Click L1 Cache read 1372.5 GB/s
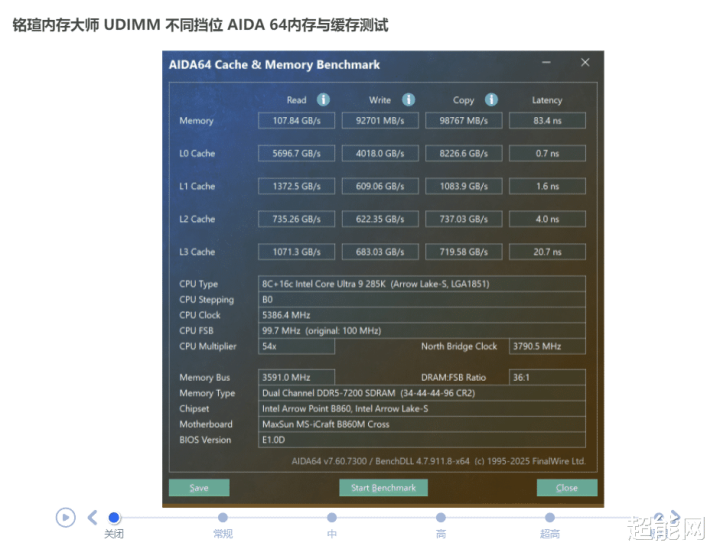 (296, 186)
